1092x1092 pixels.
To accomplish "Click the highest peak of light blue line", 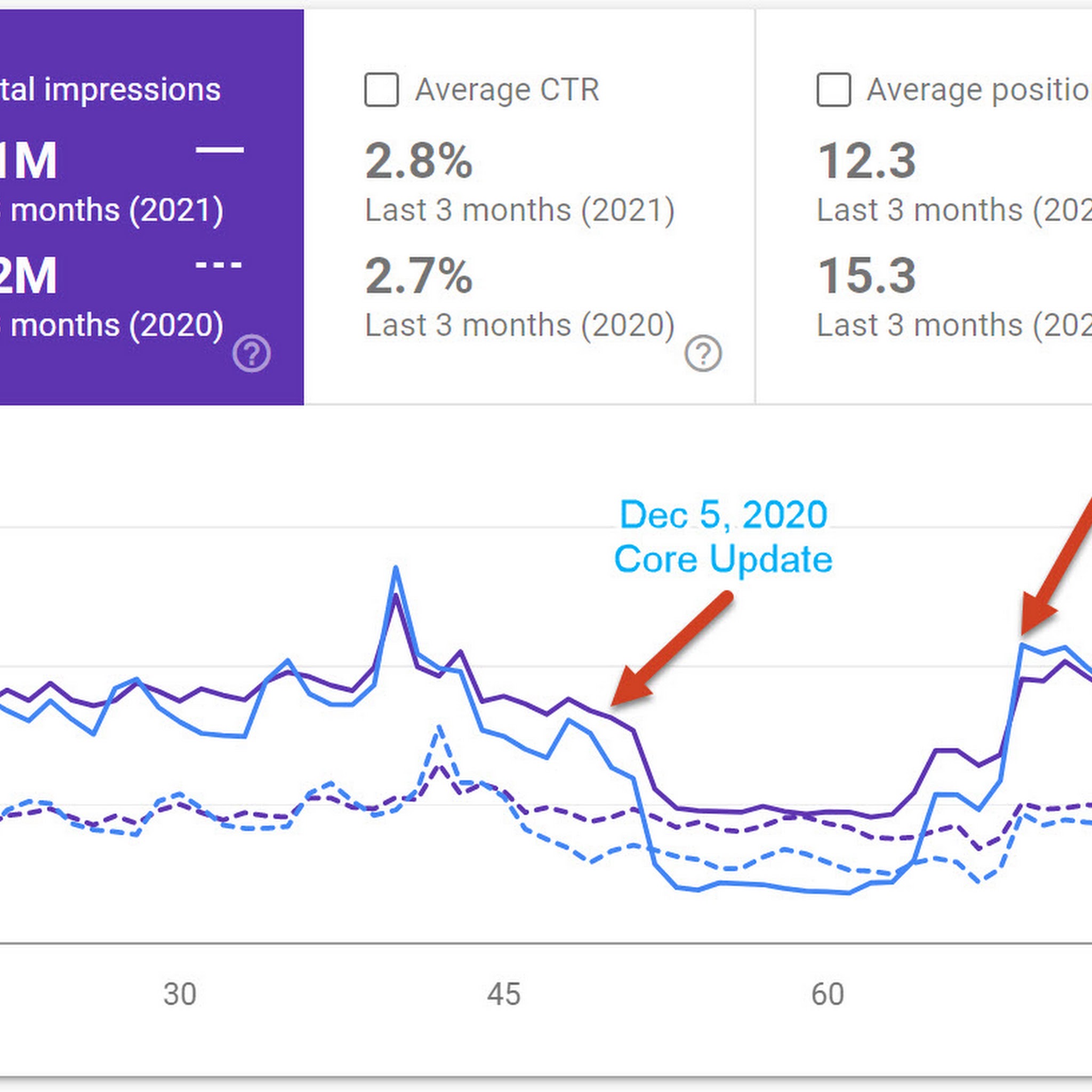I will click(396, 567).
